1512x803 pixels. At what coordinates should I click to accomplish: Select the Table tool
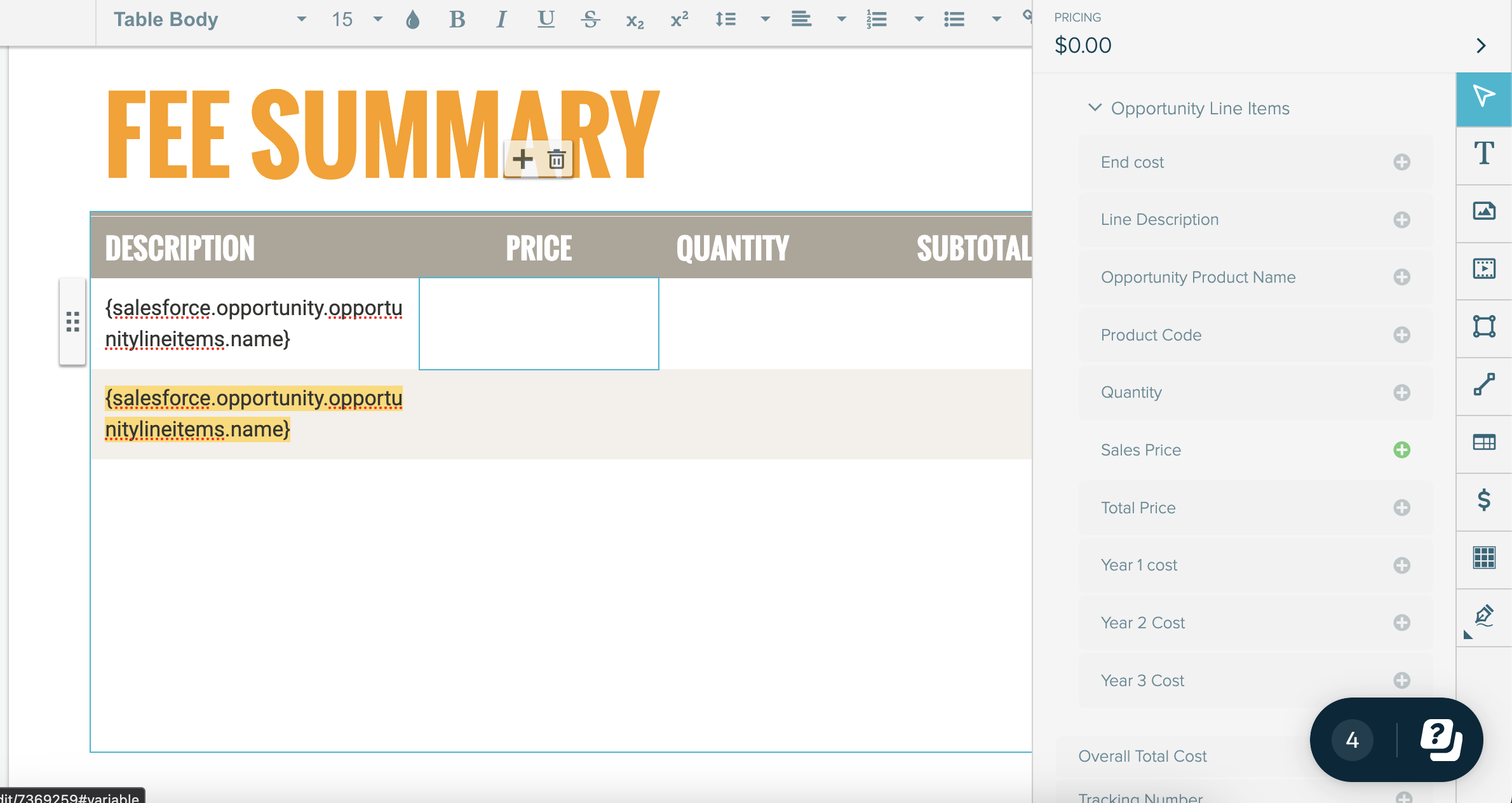(1484, 442)
